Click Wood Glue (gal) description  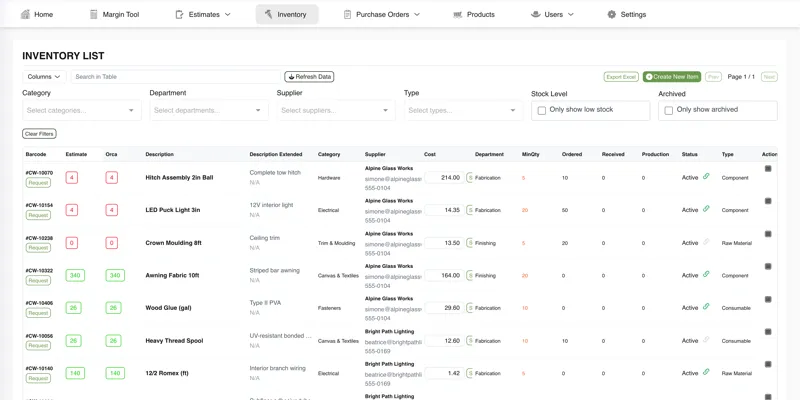tap(168, 308)
